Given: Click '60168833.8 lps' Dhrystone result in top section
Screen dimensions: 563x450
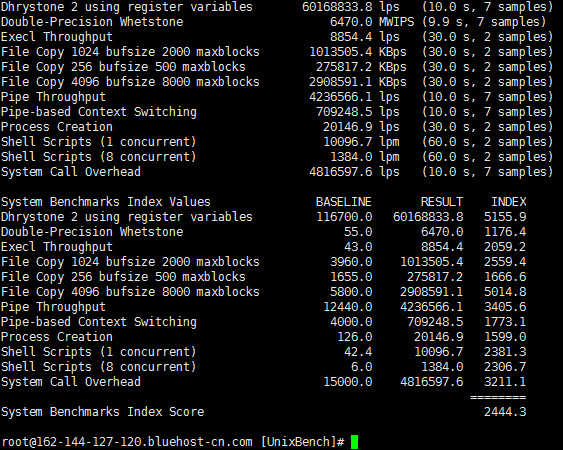Looking at the screenshot, I should tap(351, 7).
